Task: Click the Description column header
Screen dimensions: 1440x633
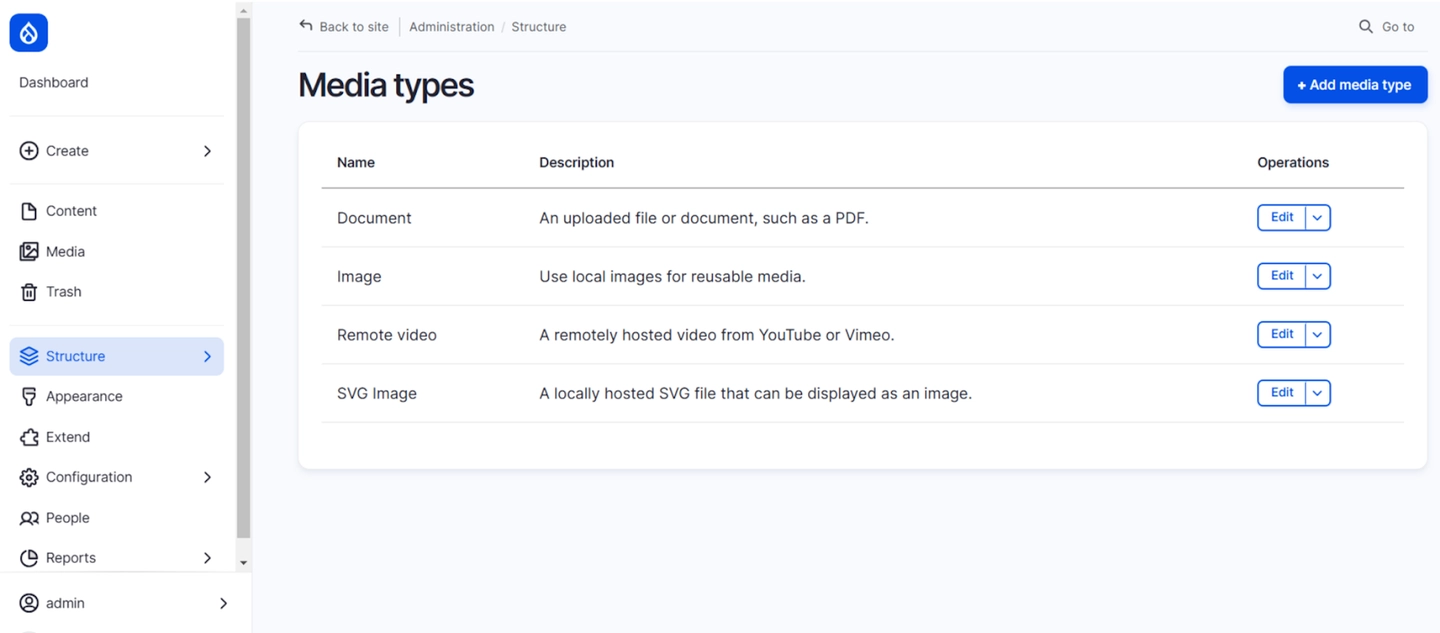Action: [577, 162]
